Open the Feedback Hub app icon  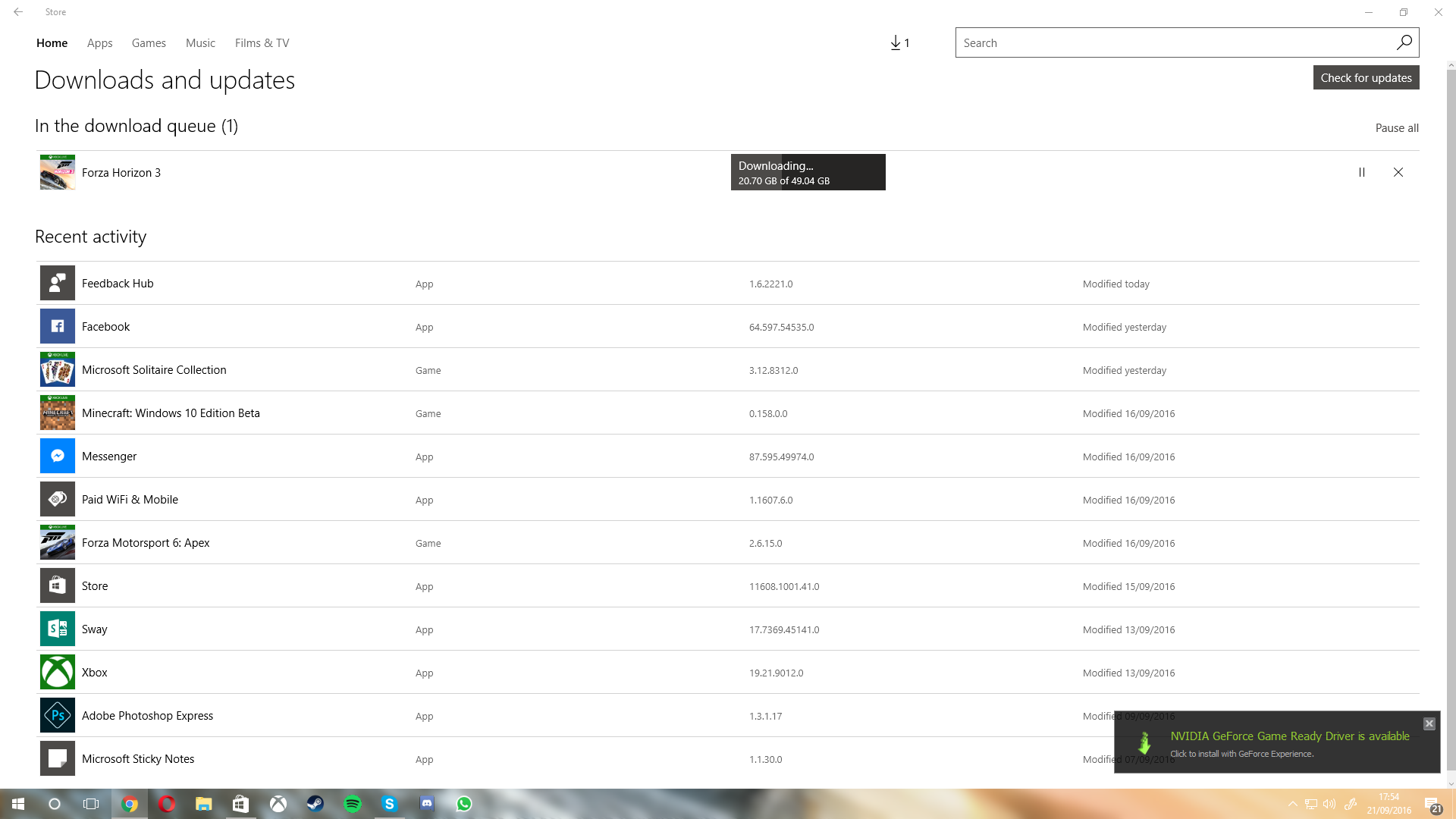pos(58,283)
